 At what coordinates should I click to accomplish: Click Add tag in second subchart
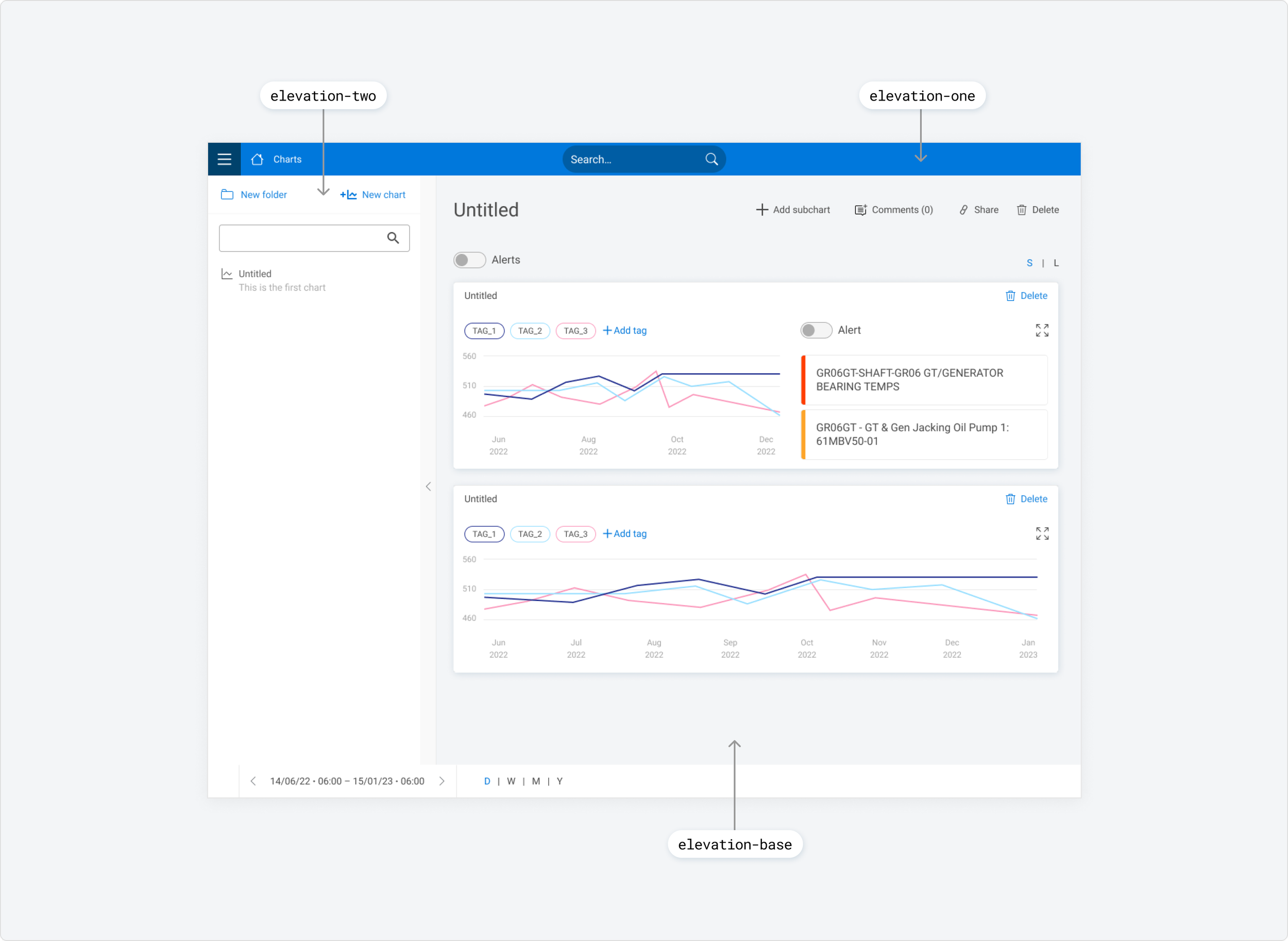point(624,534)
